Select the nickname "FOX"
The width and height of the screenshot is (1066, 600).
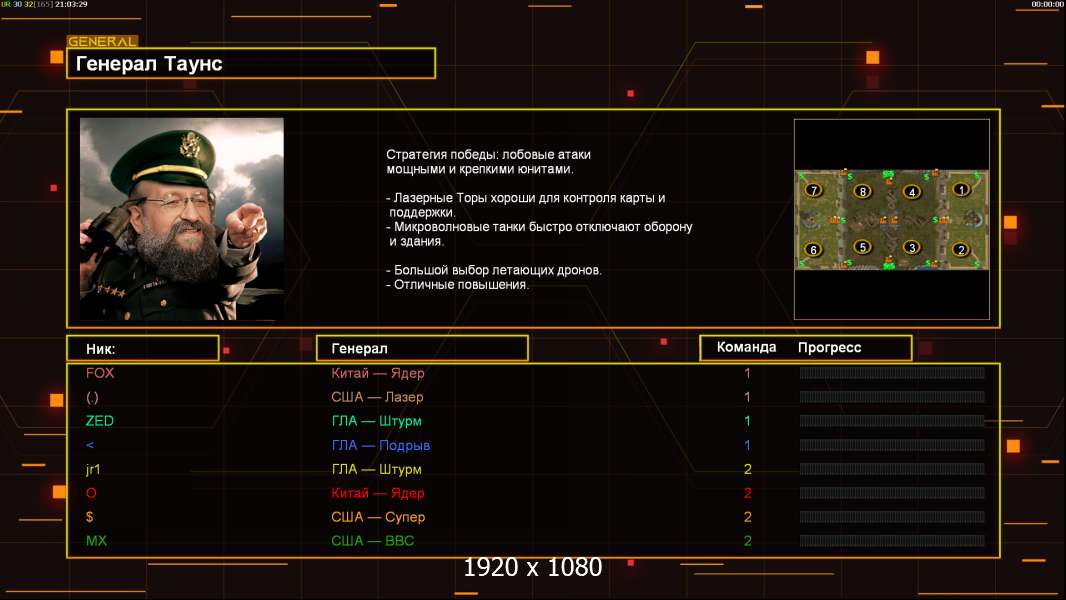pos(100,372)
